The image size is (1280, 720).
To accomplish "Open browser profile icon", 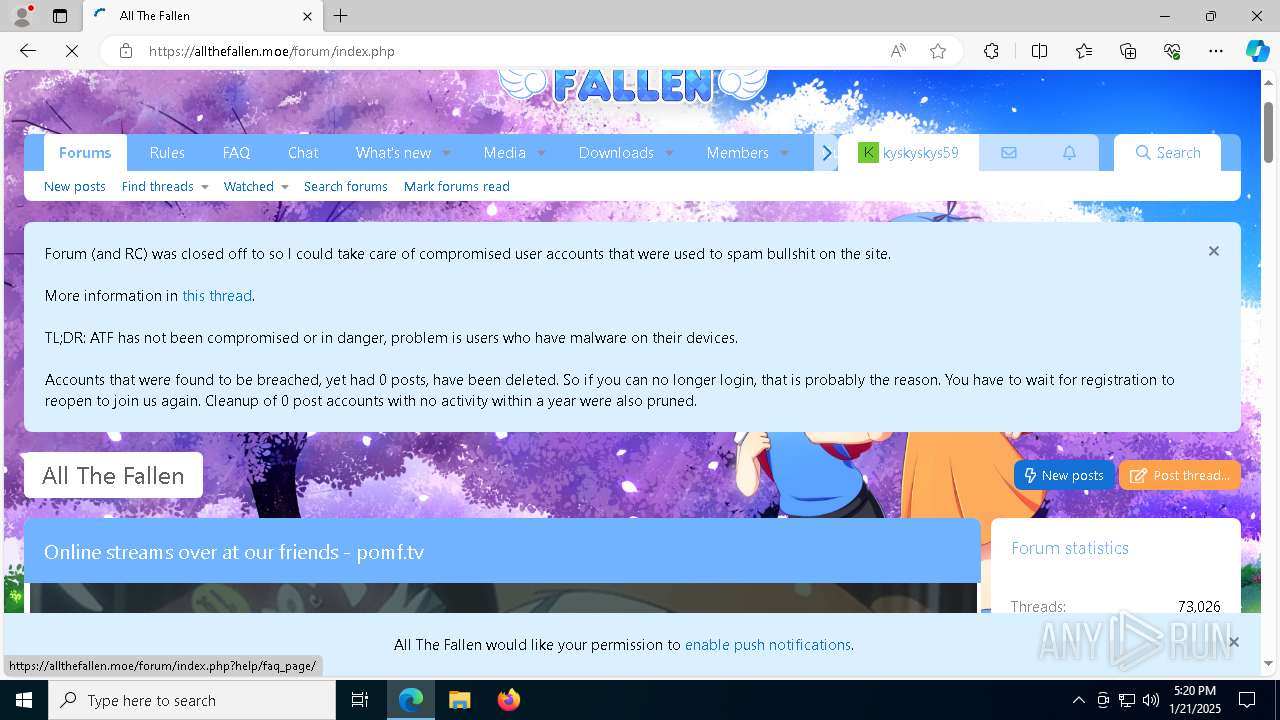I will point(22,16).
